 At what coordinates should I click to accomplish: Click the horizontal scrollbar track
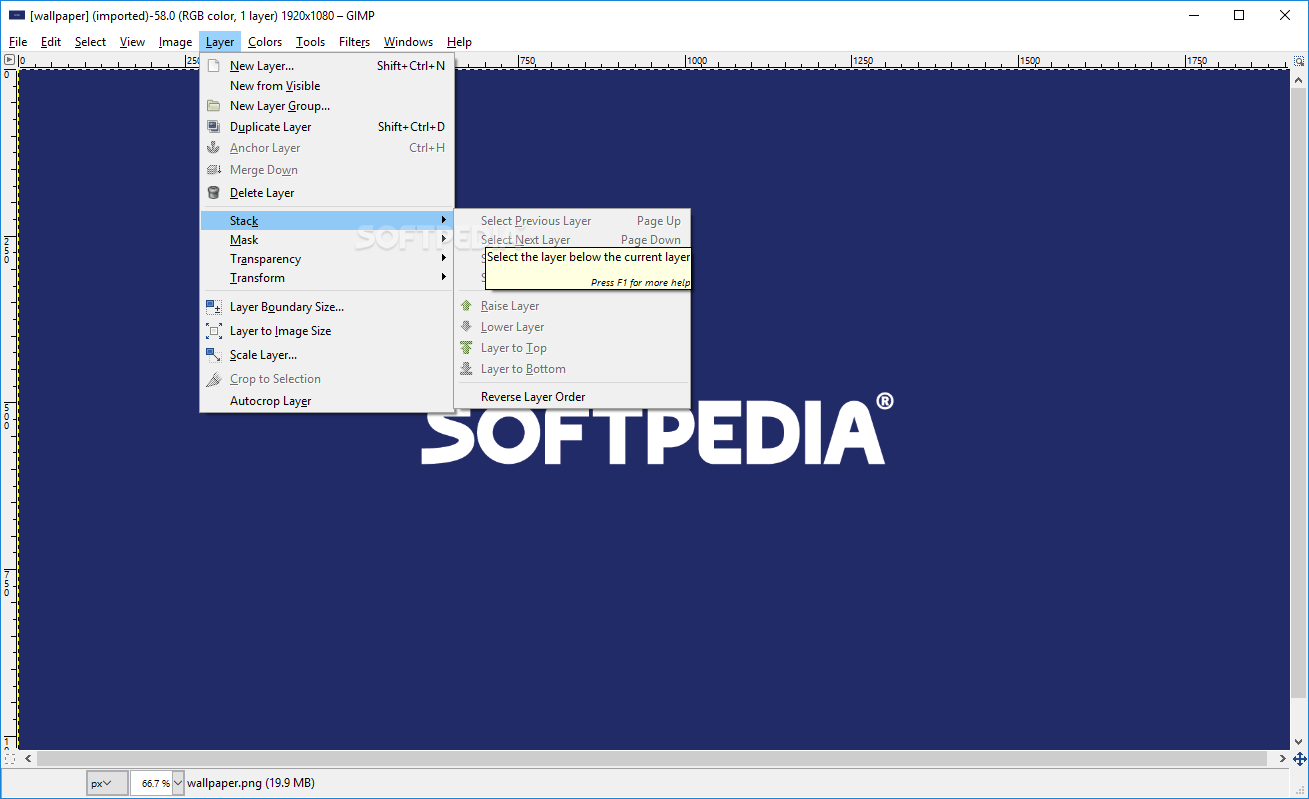pyautogui.click(x=654, y=759)
